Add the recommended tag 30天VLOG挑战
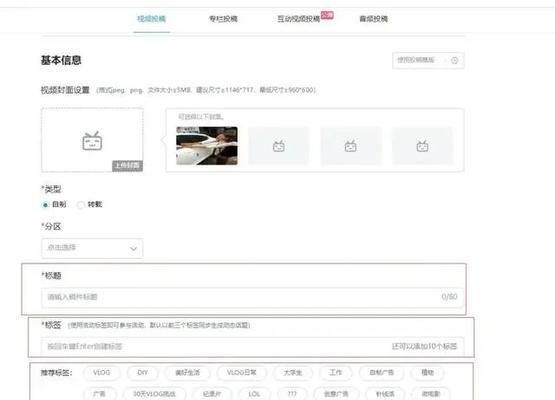This screenshot has width=555, height=400. click(x=154, y=394)
